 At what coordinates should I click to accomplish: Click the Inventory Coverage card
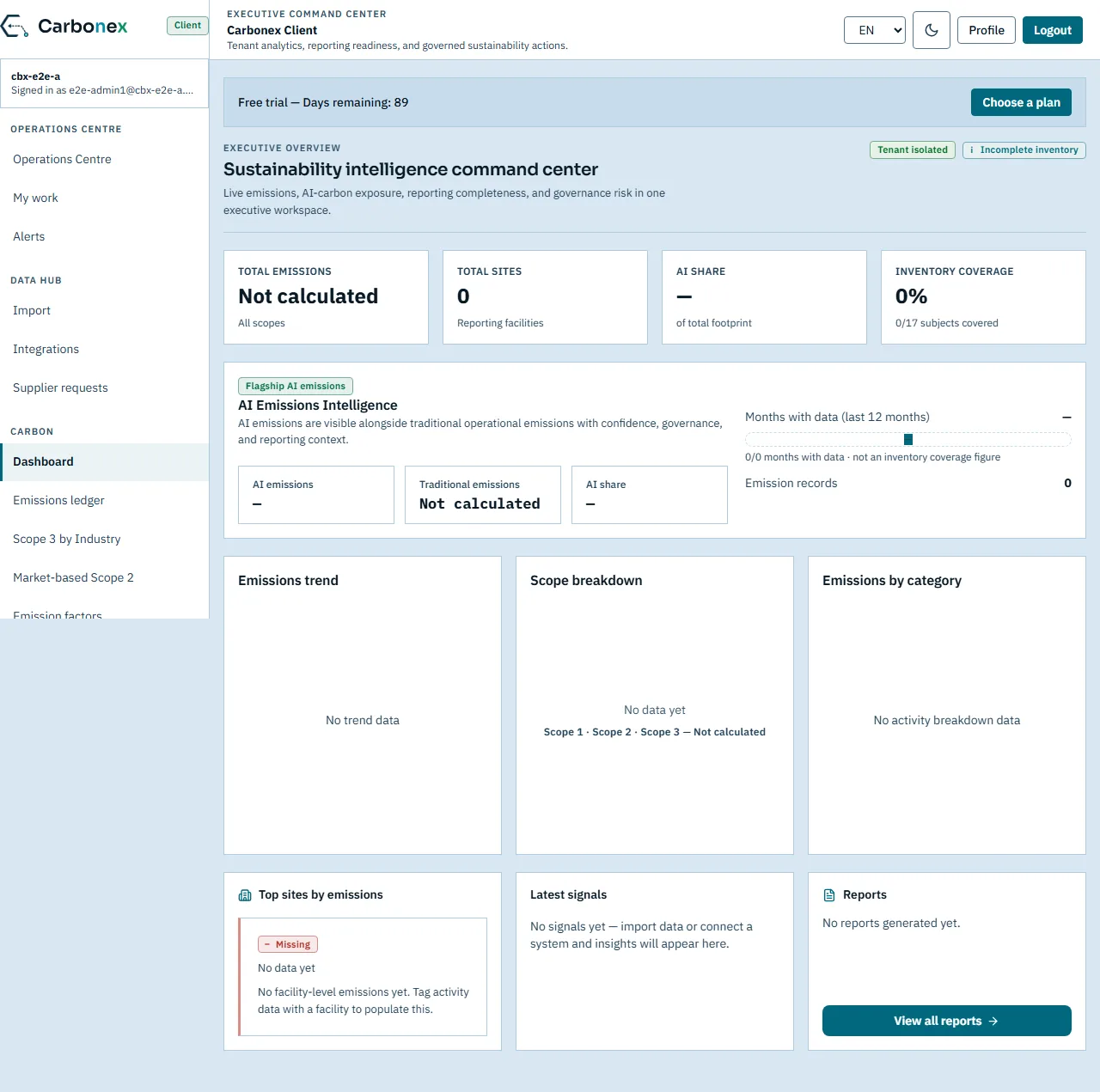point(983,297)
